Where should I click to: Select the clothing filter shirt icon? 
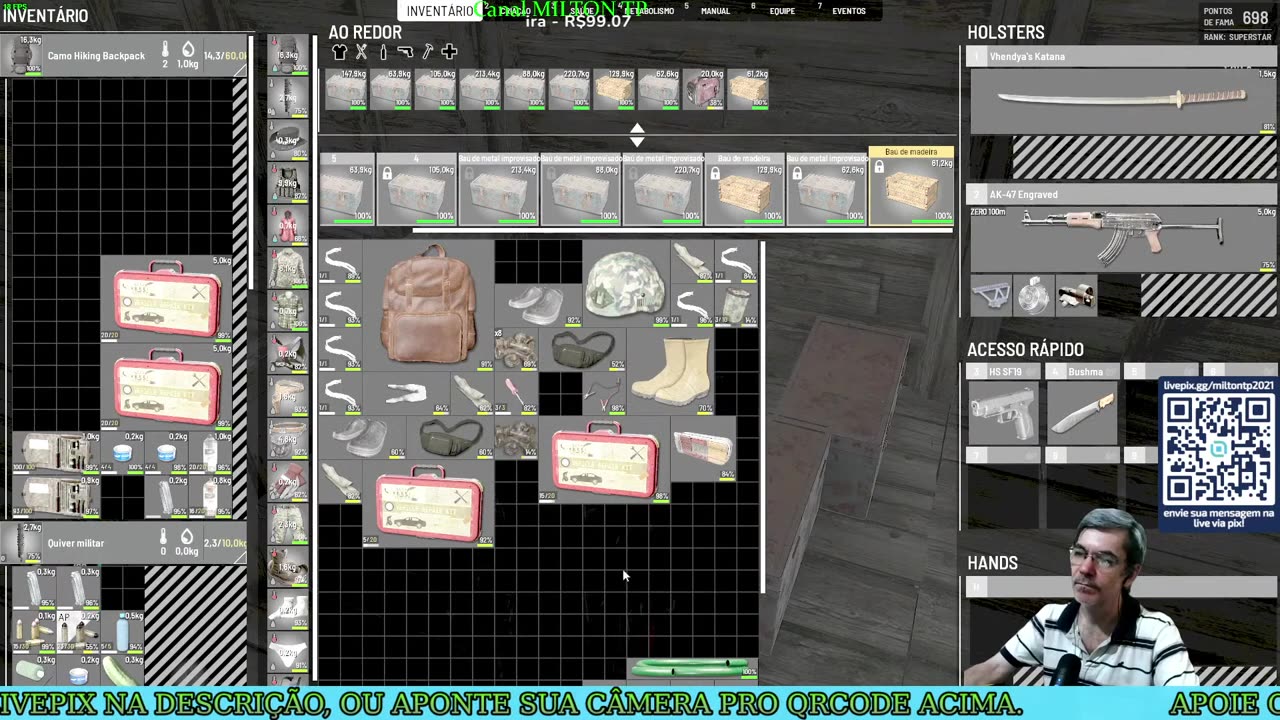[339, 52]
